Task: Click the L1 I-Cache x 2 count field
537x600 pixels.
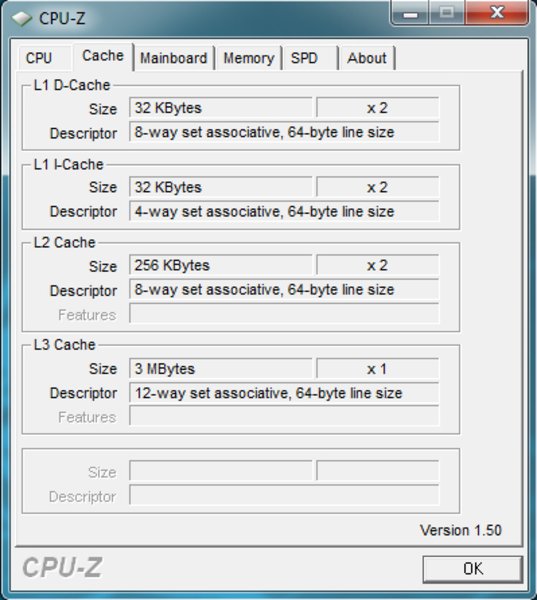Action: [377, 187]
